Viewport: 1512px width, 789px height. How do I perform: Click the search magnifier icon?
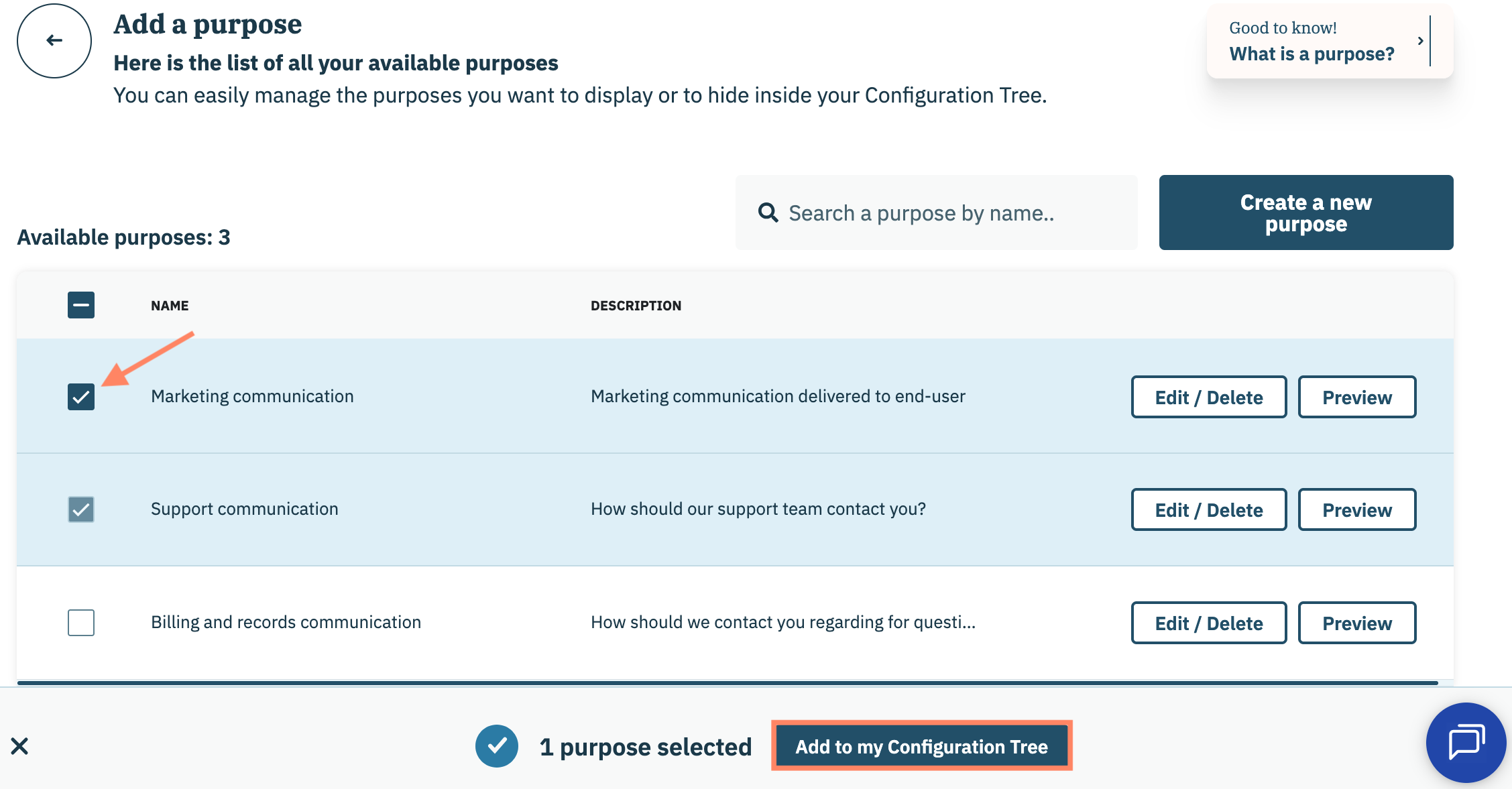coord(768,213)
